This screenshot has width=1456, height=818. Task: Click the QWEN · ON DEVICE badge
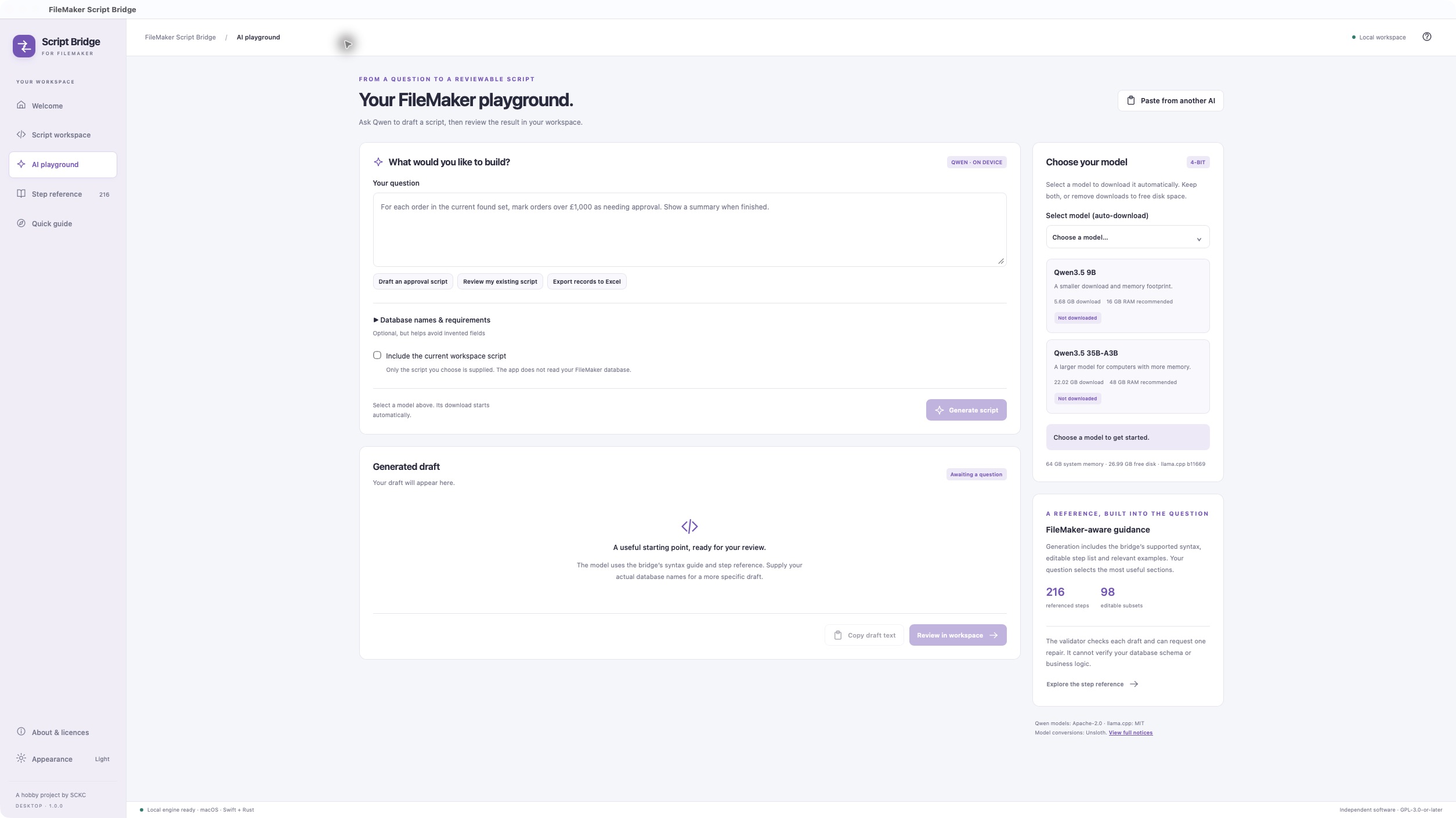tap(977, 162)
